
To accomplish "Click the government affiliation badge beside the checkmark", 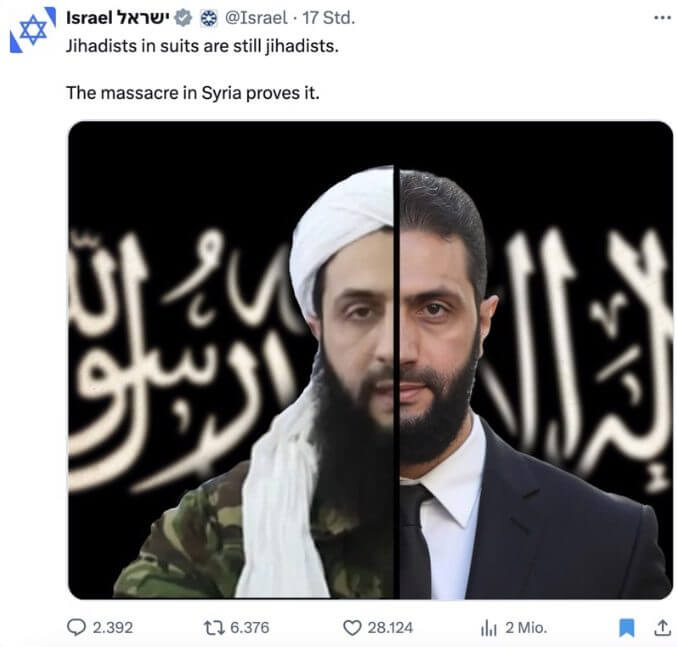I will (209, 19).
